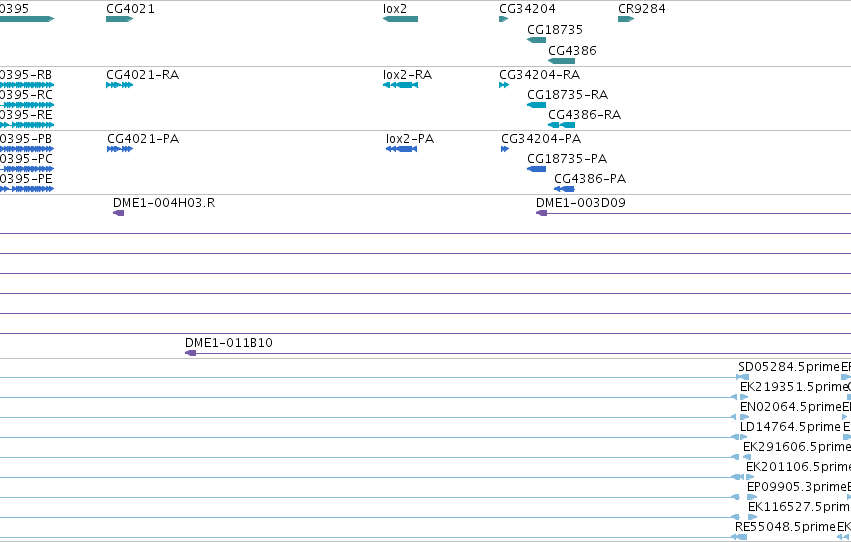Screen dimensions: 851x542
Task: Select the lox2-RA transcript label
Action: pyautogui.click(x=407, y=74)
